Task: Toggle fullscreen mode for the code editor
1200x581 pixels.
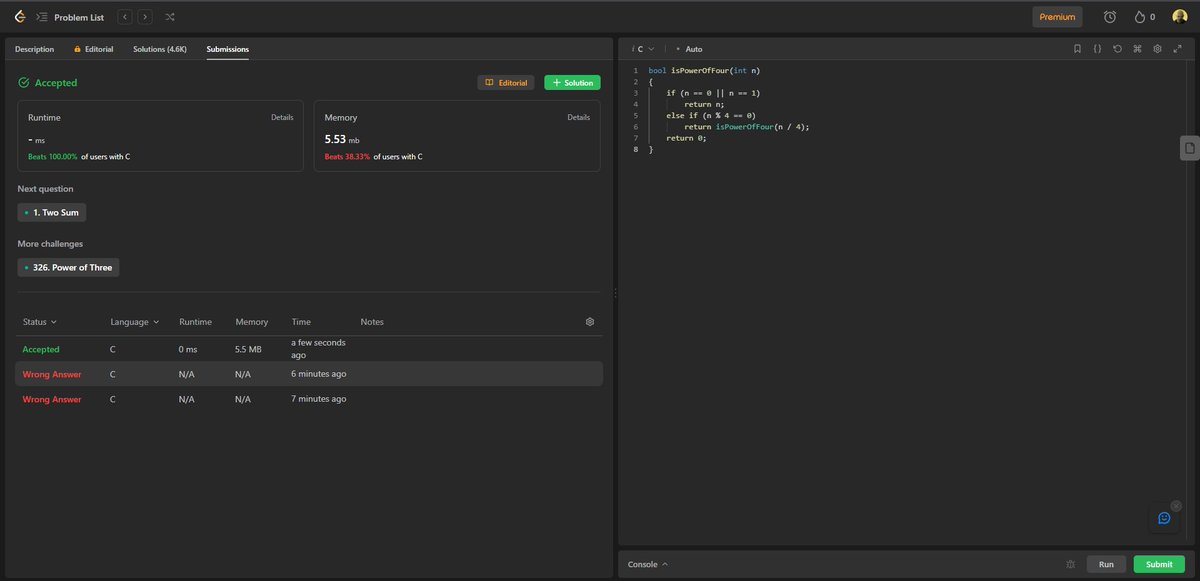Action: [1178, 48]
